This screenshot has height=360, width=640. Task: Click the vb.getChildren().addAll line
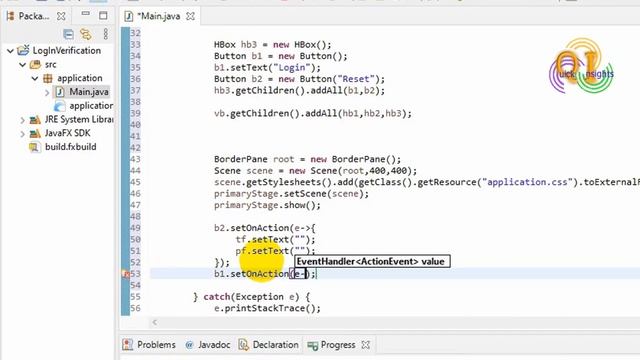[313, 113]
